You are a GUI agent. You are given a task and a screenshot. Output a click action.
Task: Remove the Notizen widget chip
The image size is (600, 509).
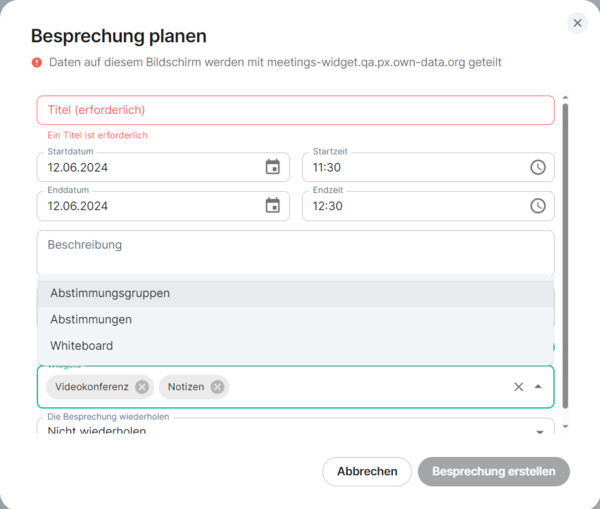pos(217,387)
